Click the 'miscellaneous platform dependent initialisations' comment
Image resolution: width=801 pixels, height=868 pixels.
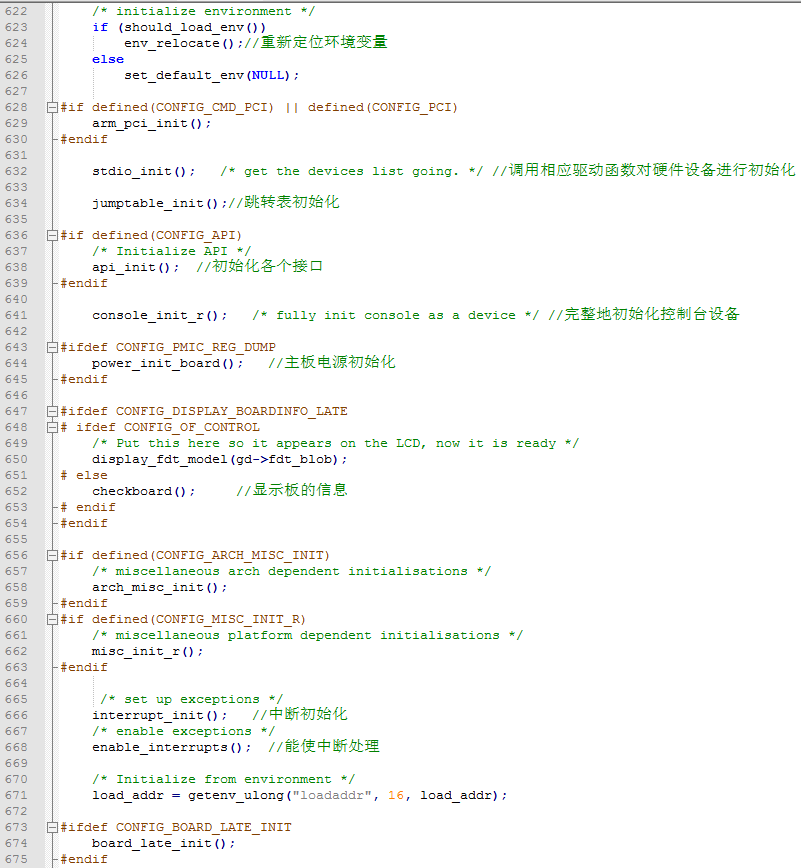click(x=307, y=635)
